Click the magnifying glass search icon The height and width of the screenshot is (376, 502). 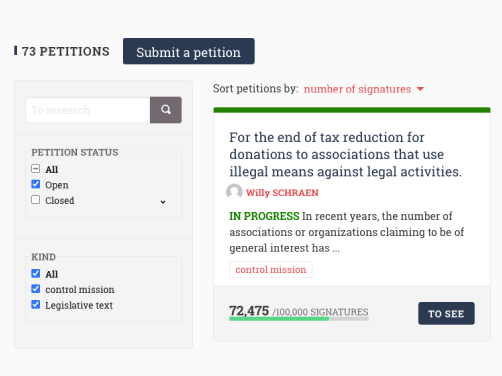pyautogui.click(x=166, y=110)
